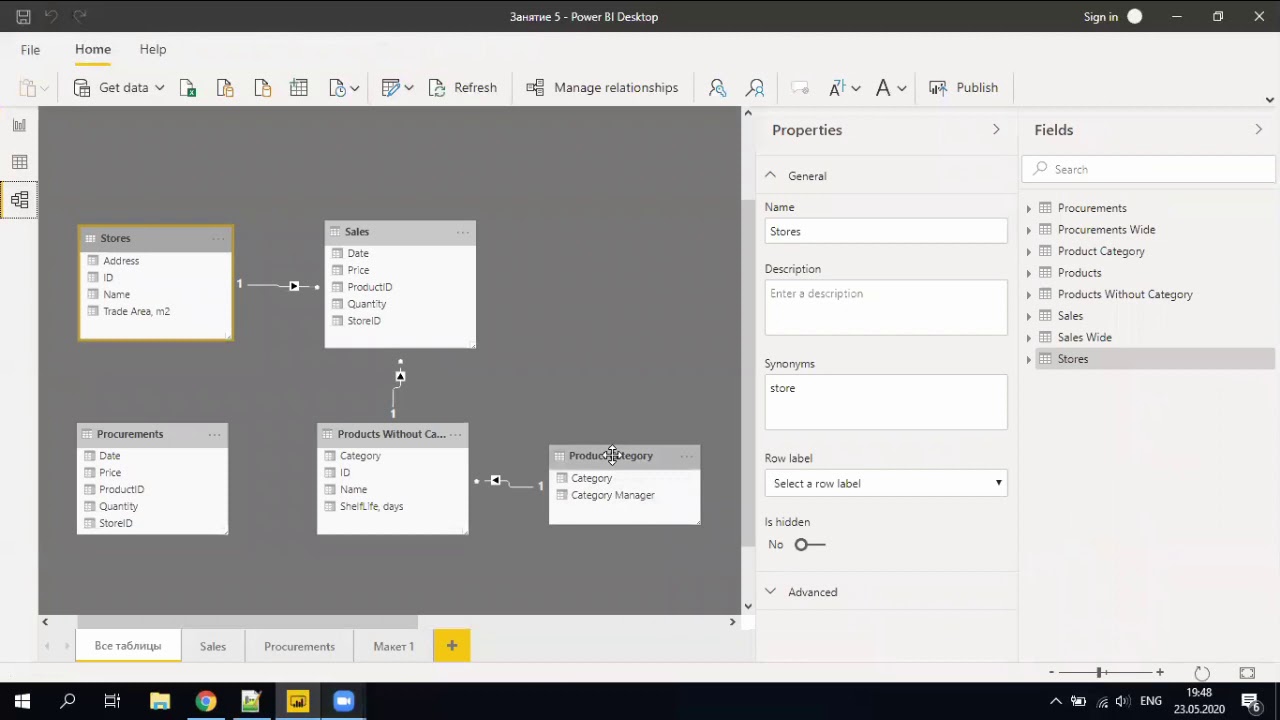Collapse the Fields pane

pyautogui.click(x=1258, y=130)
